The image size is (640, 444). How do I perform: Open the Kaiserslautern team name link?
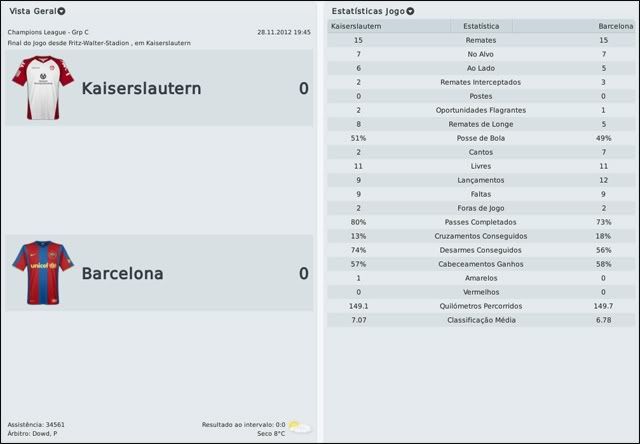coord(141,88)
